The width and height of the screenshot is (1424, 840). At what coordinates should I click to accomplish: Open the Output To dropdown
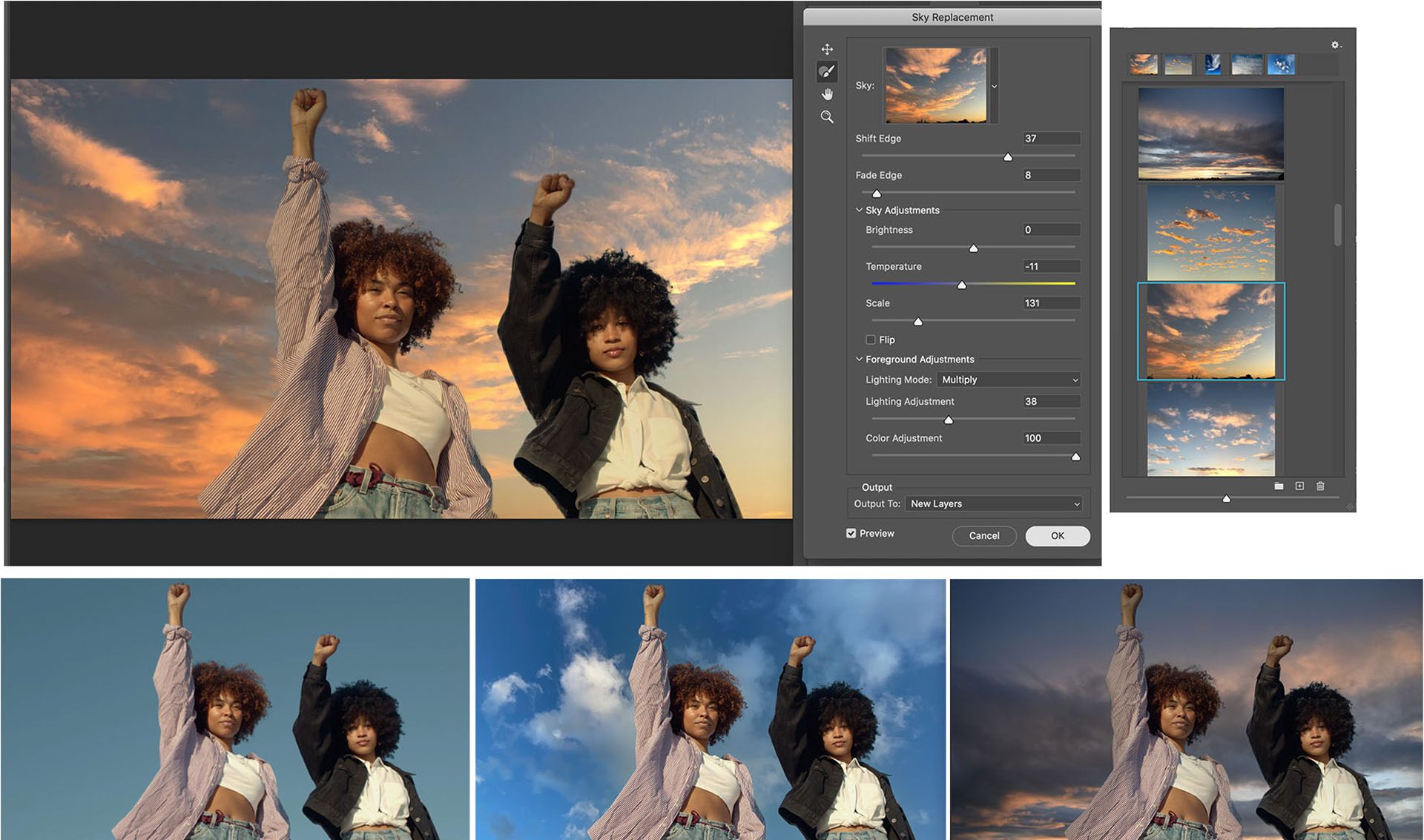point(994,503)
